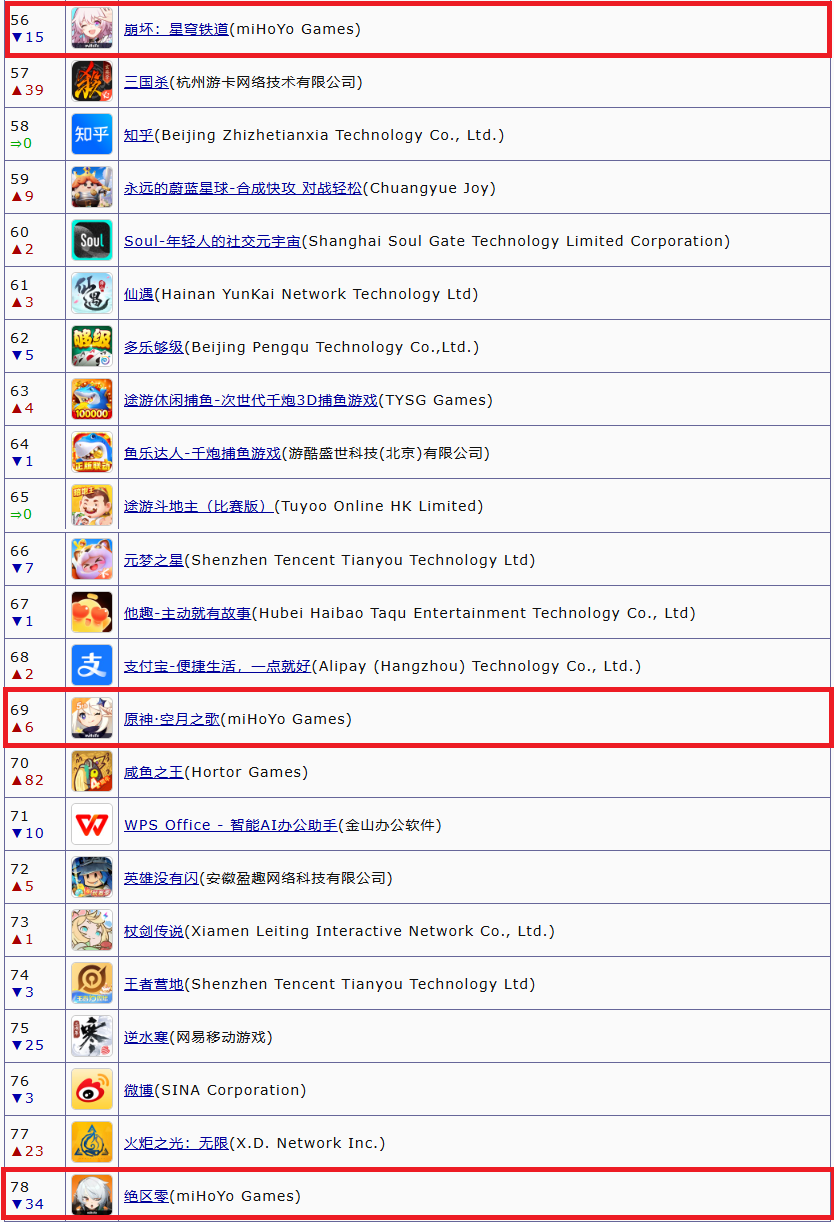The height and width of the screenshot is (1222, 834).
Task: Click rank cell 58 unchanged 0
Action: pos(35,134)
